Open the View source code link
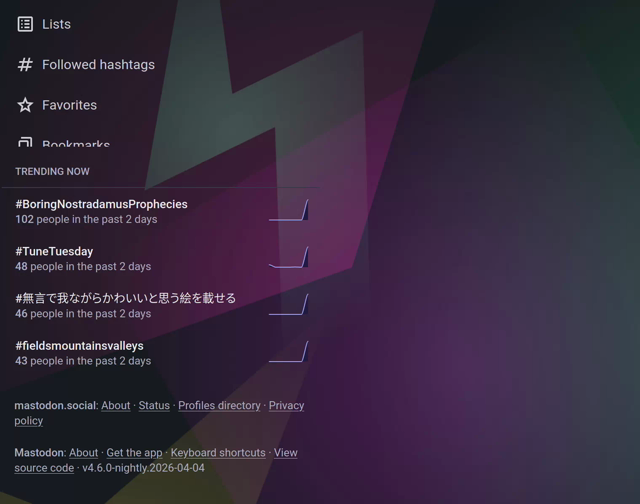Screen dimensions: 640x504 pos(285,453)
